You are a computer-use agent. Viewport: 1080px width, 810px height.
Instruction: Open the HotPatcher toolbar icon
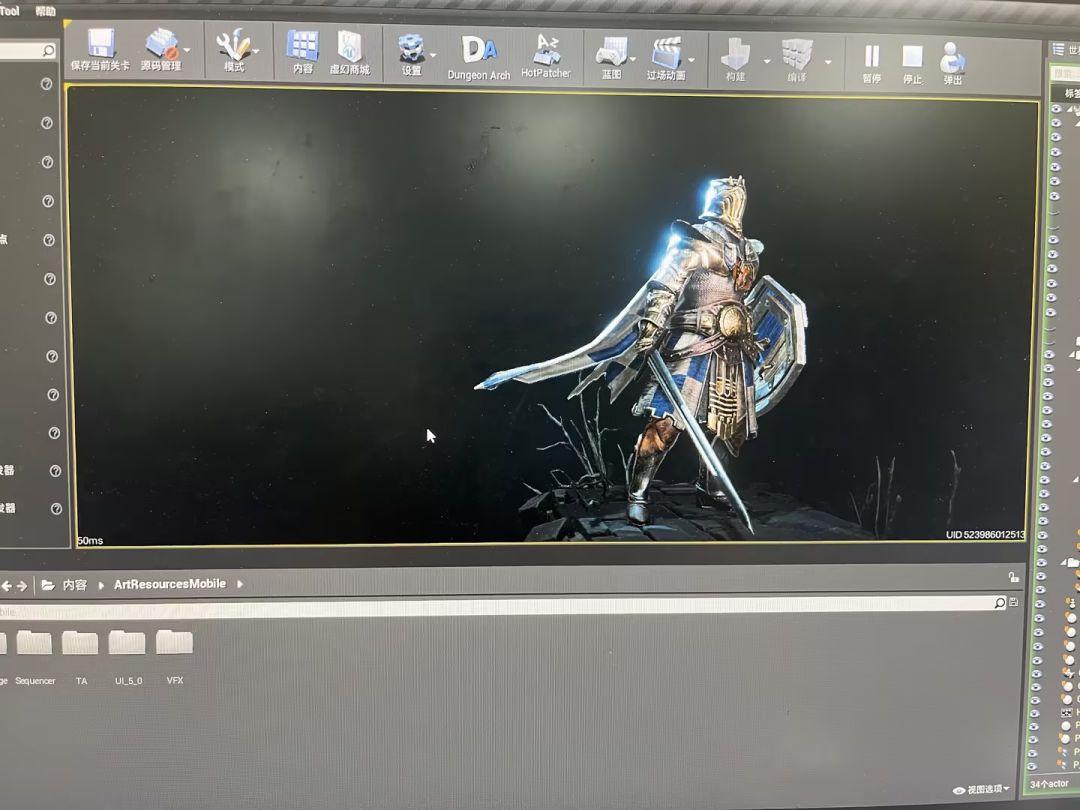tap(546, 56)
